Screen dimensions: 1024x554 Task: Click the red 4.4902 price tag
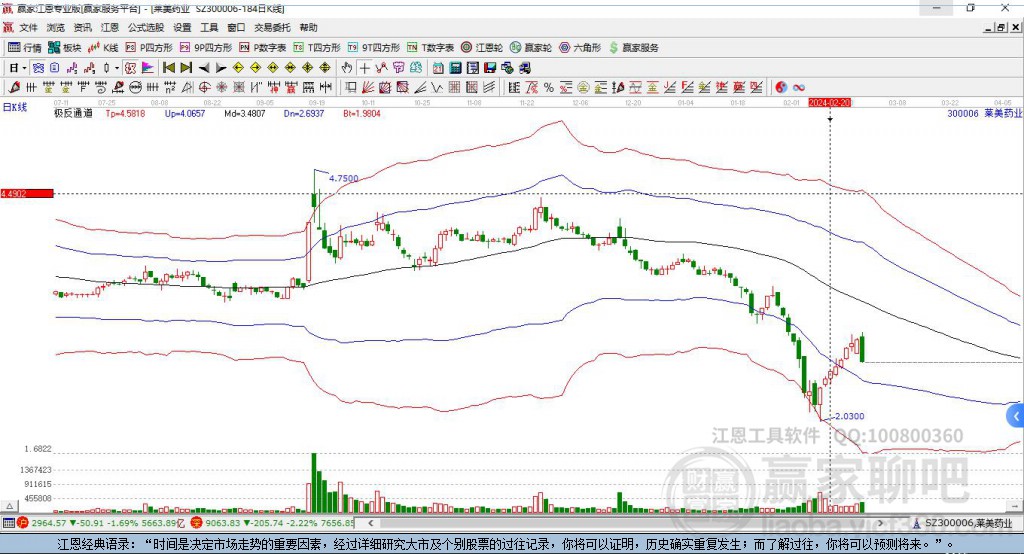pos(27,193)
